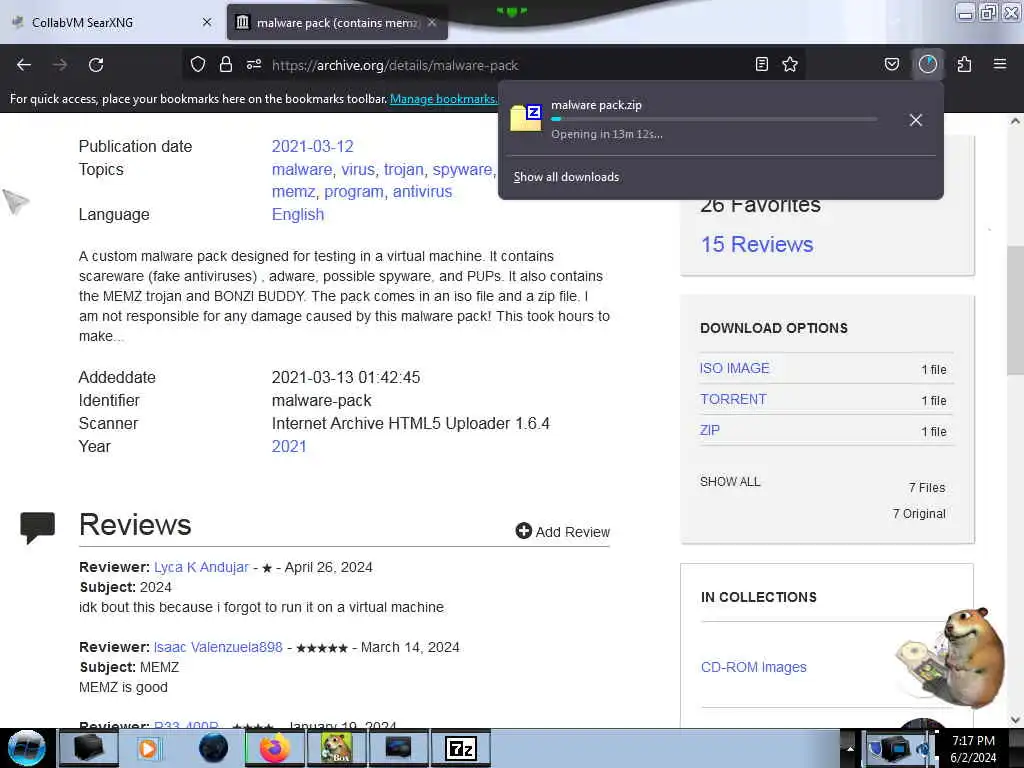Open the English language link
Image resolution: width=1024 pixels, height=768 pixels.
pos(298,215)
